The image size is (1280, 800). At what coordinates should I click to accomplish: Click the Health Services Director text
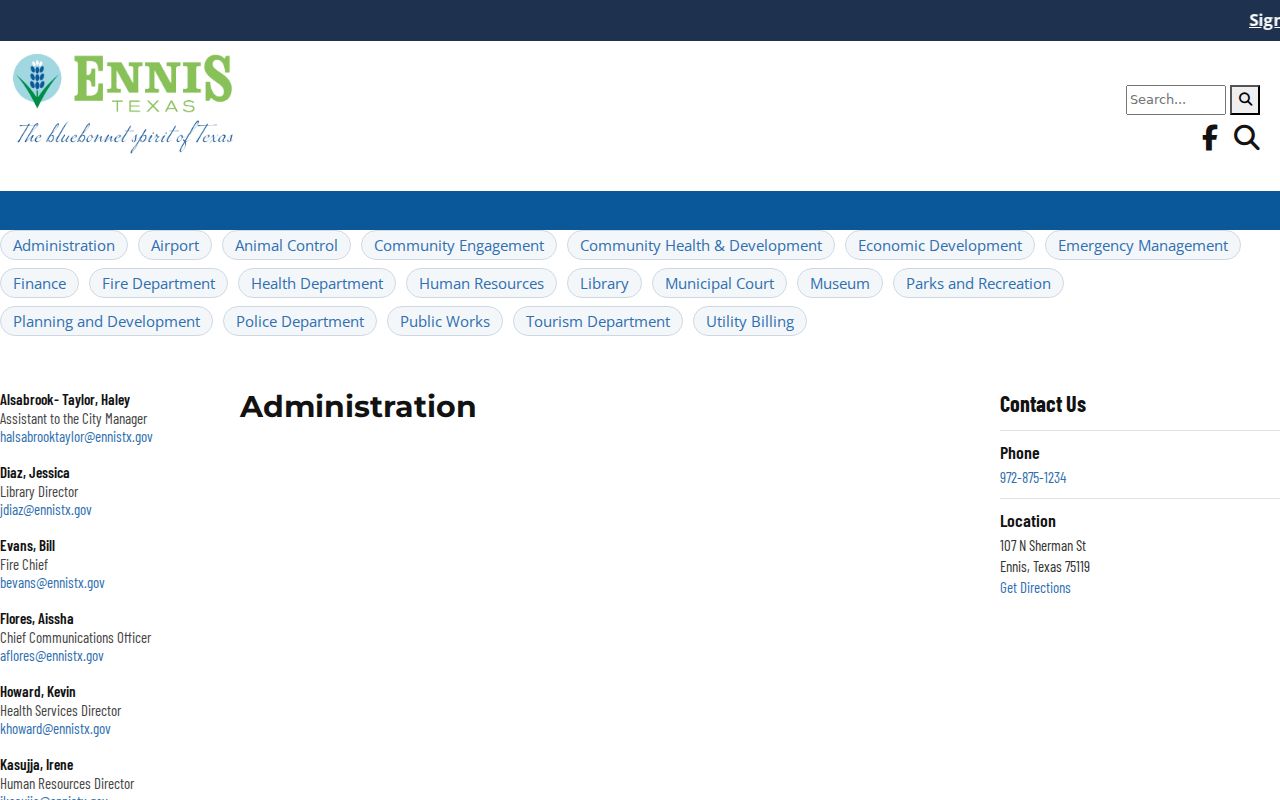[x=60, y=711]
